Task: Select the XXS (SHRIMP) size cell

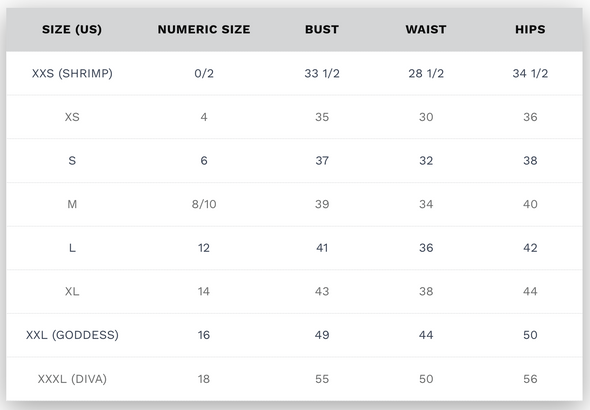Action: pyautogui.click(x=72, y=73)
